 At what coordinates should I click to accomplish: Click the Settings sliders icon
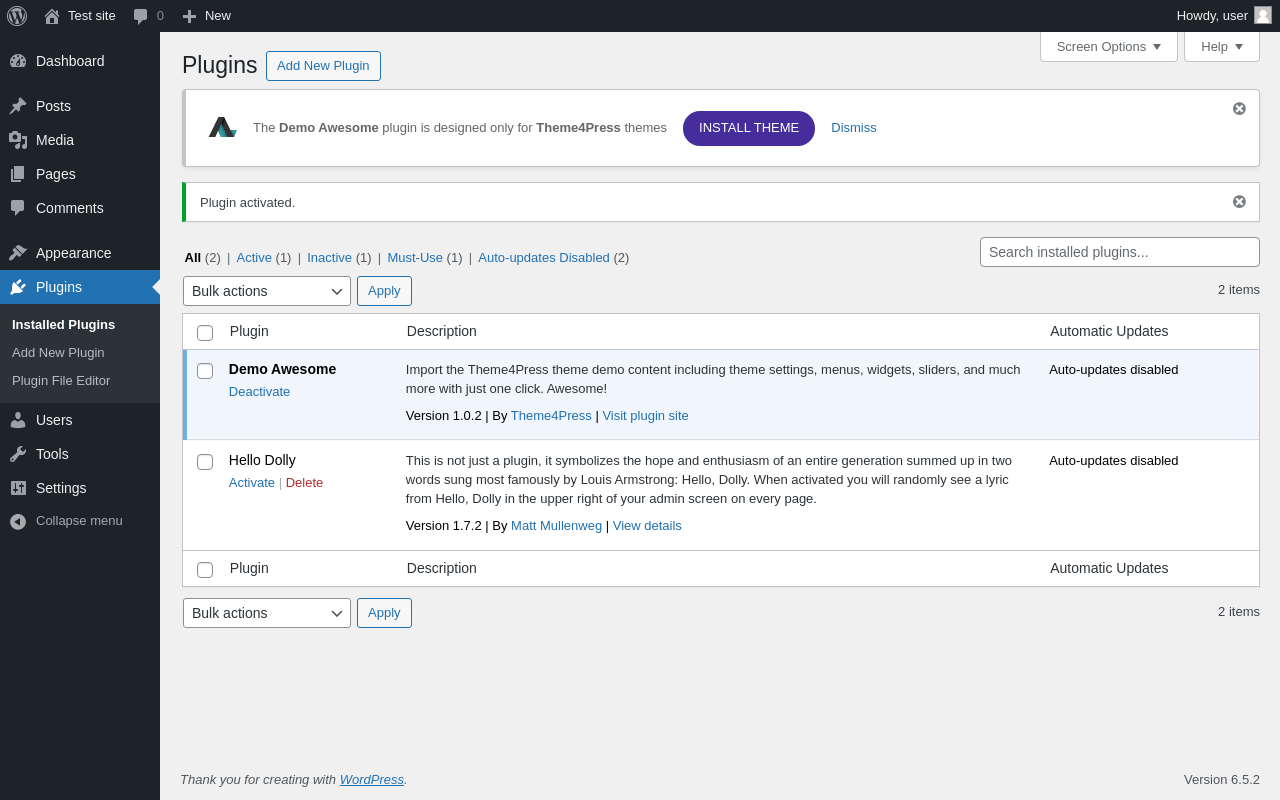[x=18, y=488]
